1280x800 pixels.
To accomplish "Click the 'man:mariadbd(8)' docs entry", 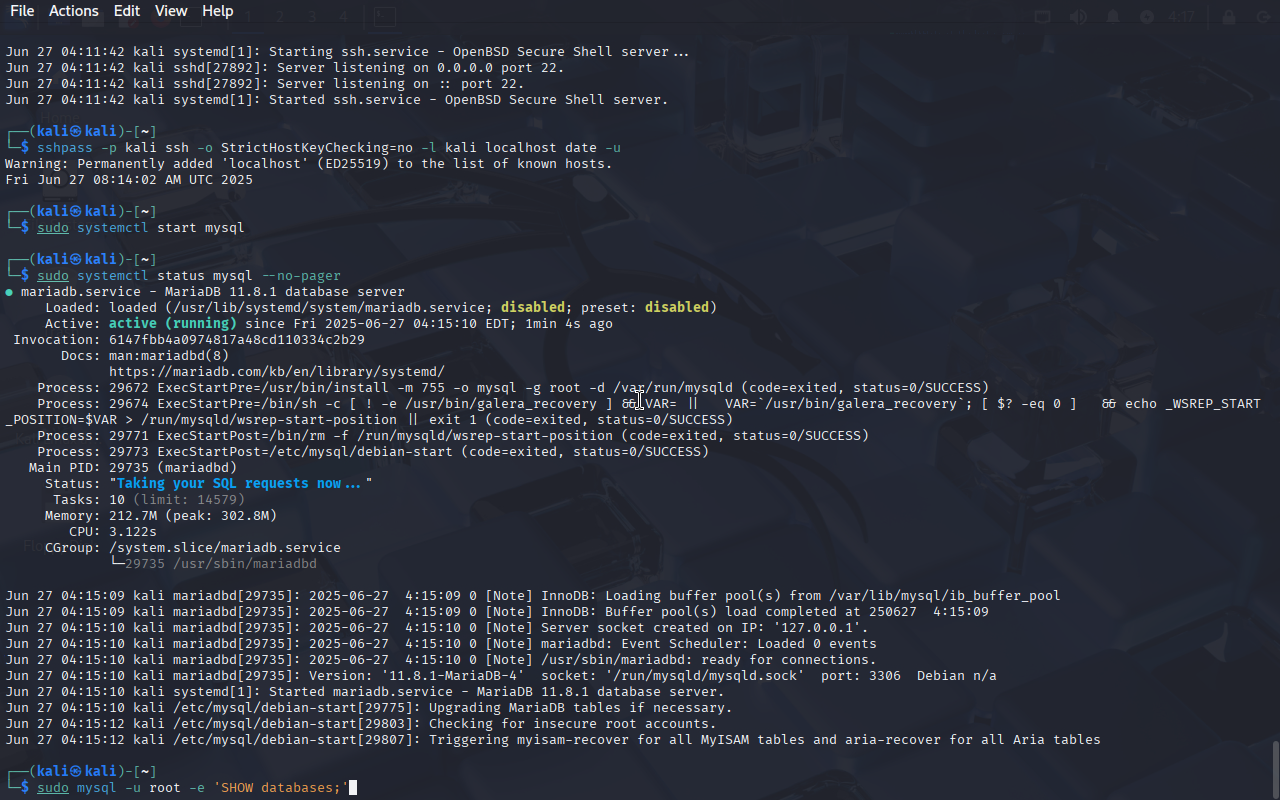I will tap(169, 356).
